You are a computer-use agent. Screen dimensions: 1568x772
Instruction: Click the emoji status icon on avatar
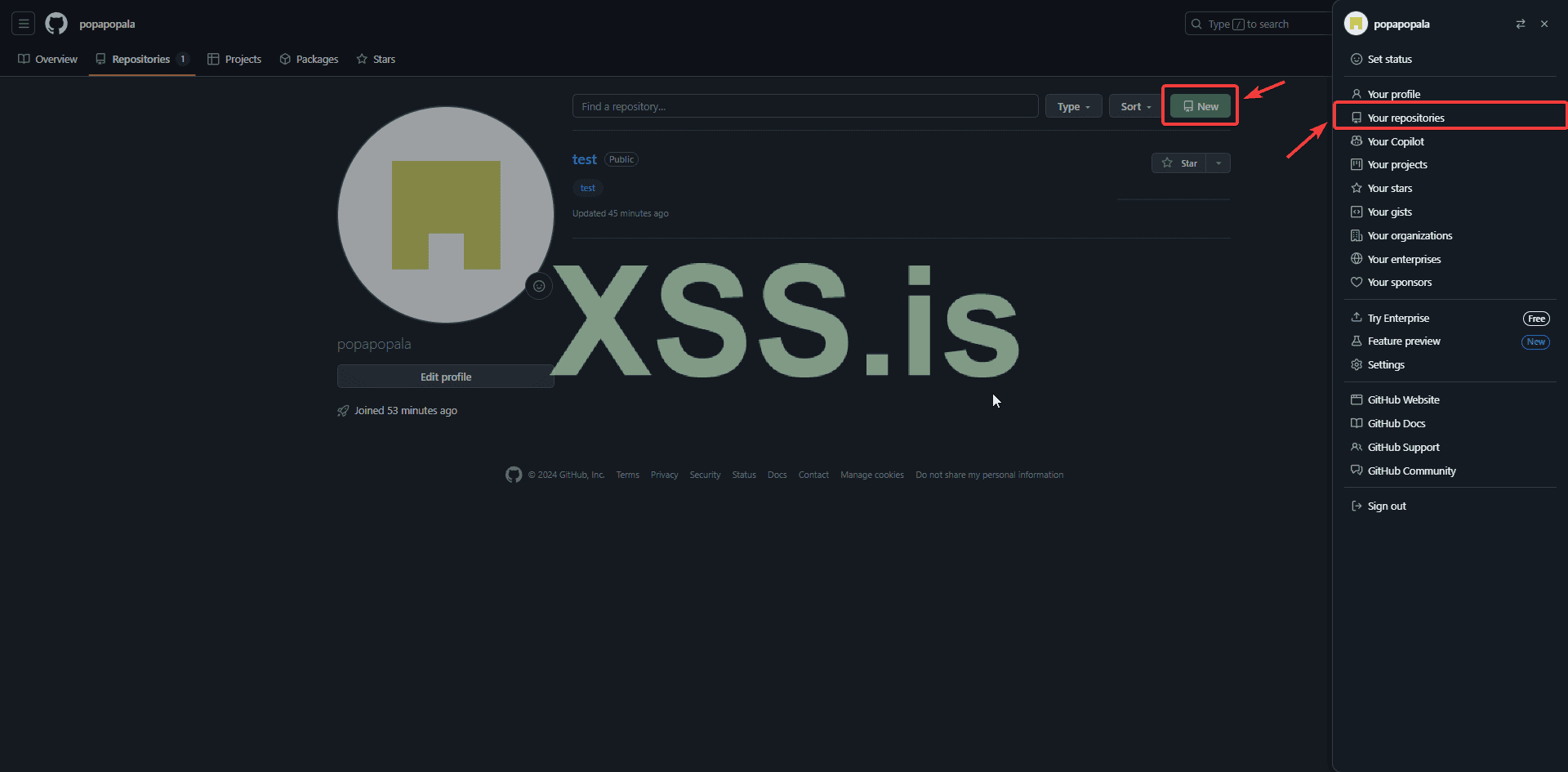pyautogui.click(x=539, y=286)
